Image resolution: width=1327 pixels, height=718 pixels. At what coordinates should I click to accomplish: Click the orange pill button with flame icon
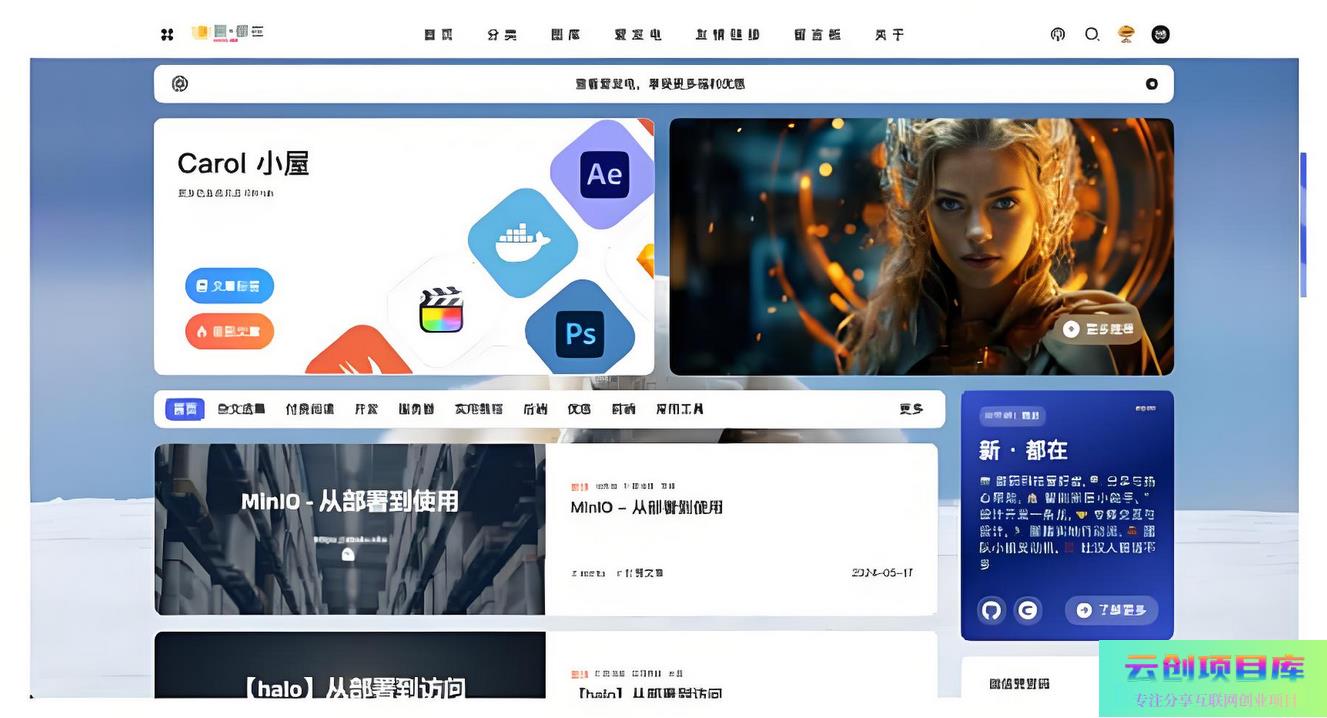[229, 331]
